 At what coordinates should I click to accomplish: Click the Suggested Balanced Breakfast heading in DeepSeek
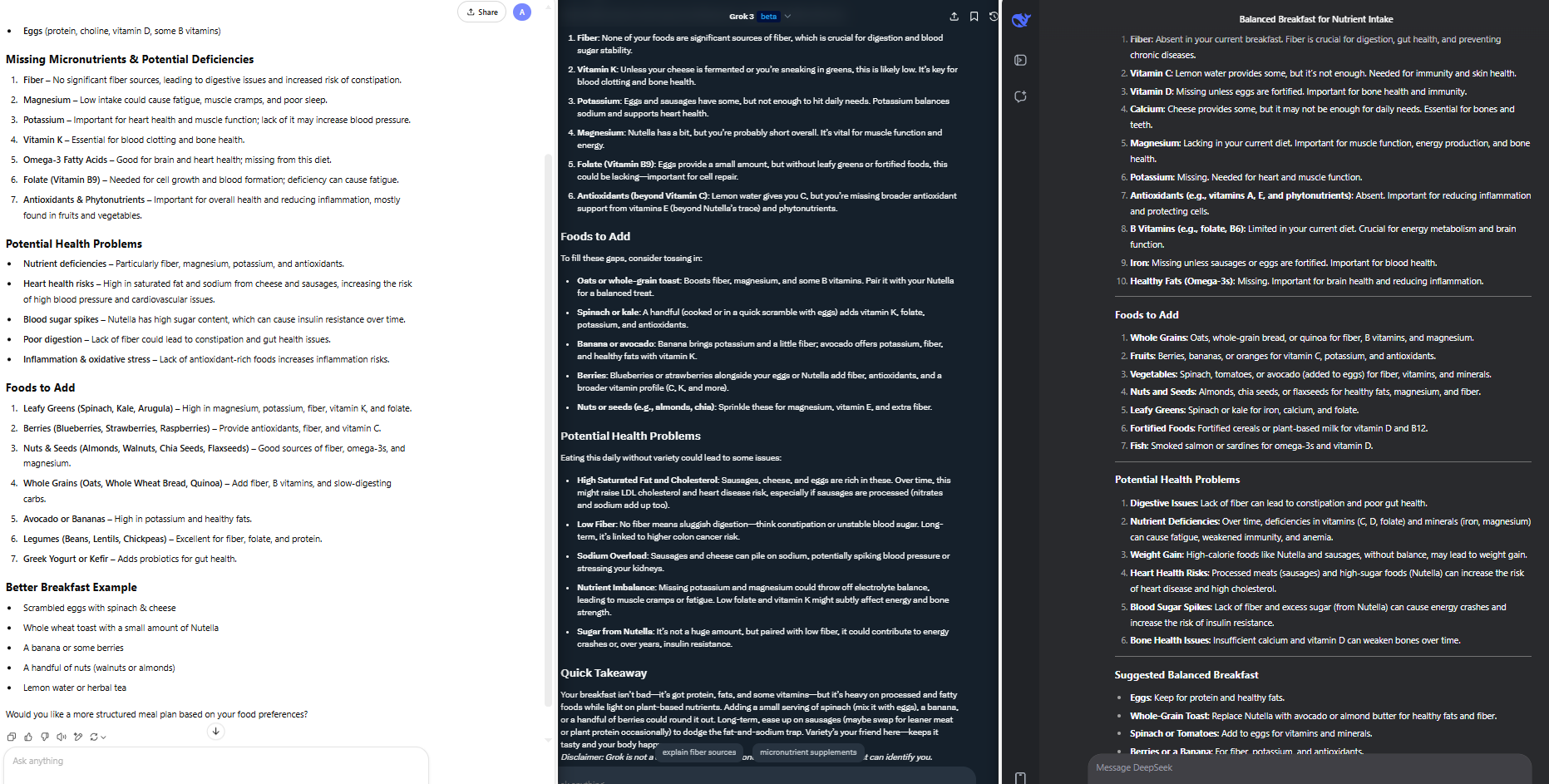click(x=1186, y=675)
